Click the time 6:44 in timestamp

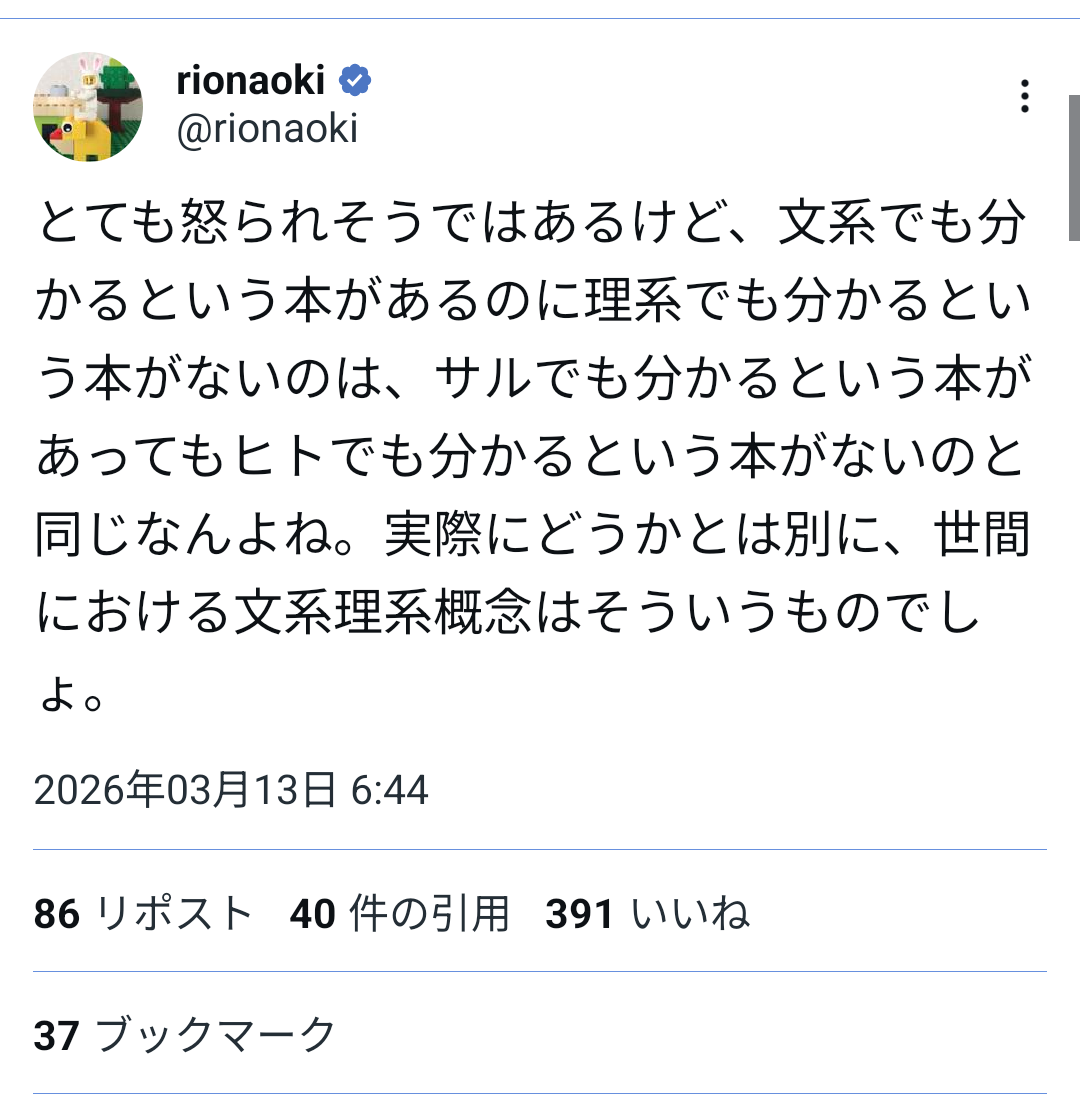point(390,790)
